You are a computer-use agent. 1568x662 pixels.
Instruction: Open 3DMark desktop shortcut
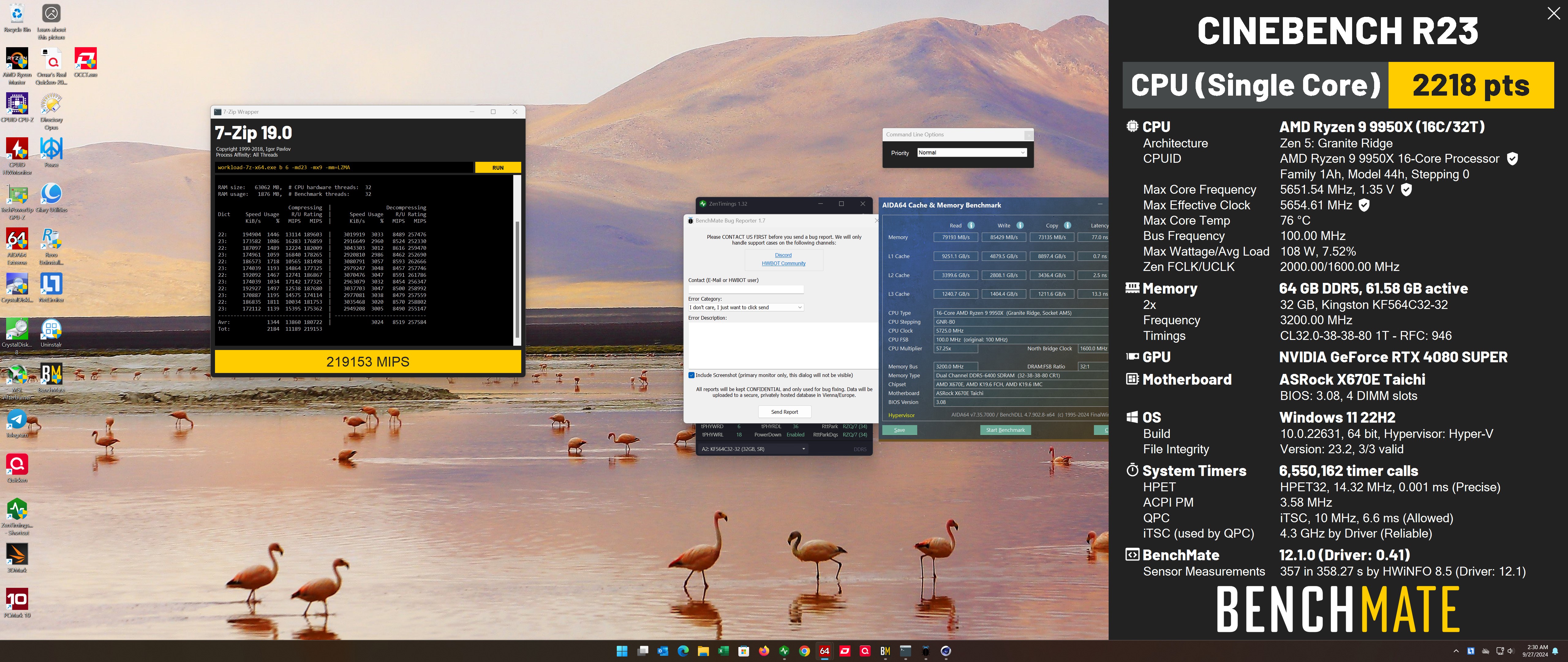pyautogui.click(x=17, y=558)
